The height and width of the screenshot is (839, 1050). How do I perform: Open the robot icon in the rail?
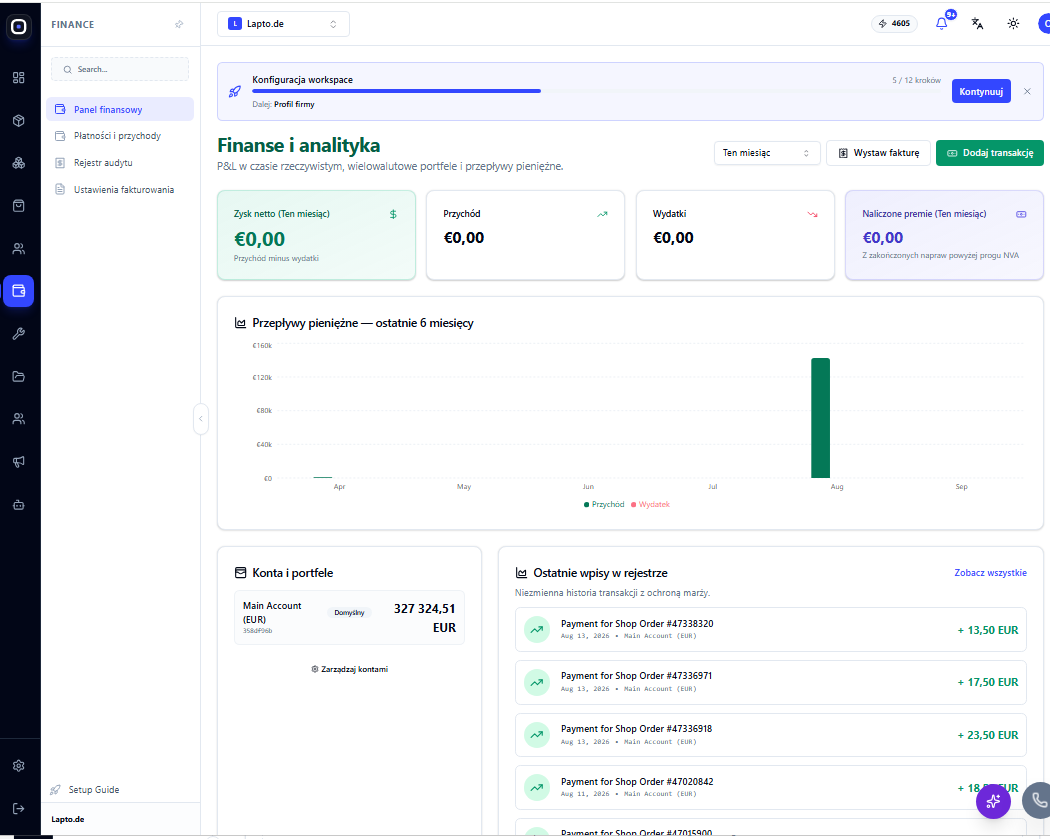point(19,504)
